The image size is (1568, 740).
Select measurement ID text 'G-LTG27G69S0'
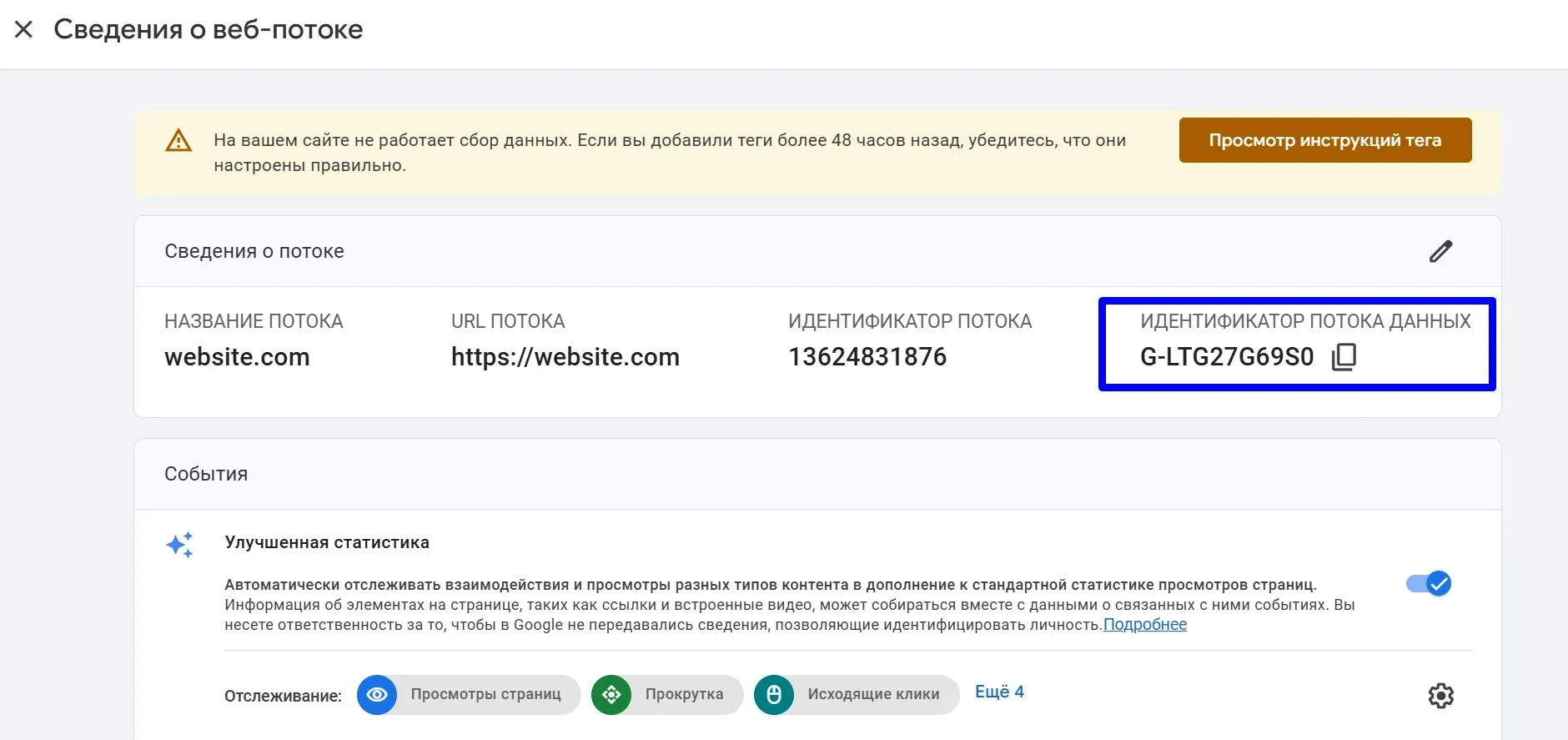pos(1227,357)
